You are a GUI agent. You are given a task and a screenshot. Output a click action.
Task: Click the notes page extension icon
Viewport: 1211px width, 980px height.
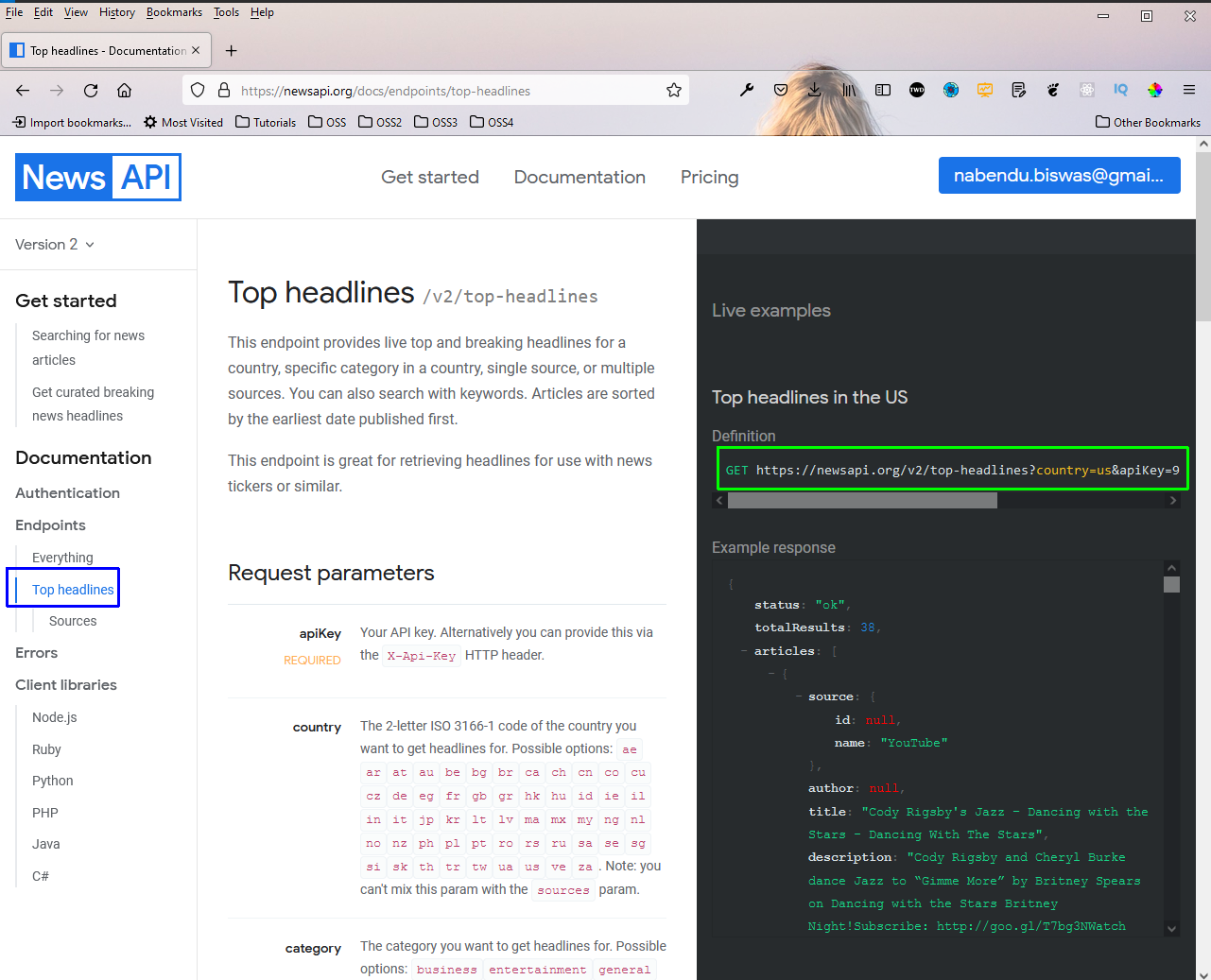1019,90
